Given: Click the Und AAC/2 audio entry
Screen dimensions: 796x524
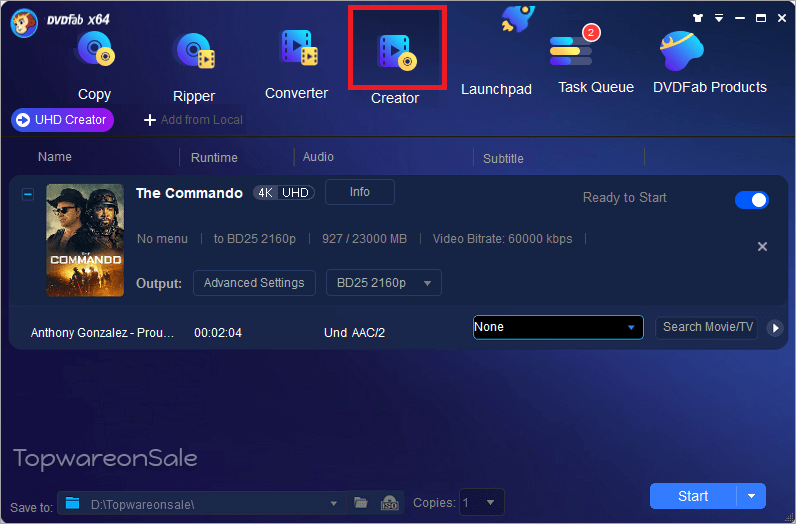Looking at the screenshot, I should [354, 333].
